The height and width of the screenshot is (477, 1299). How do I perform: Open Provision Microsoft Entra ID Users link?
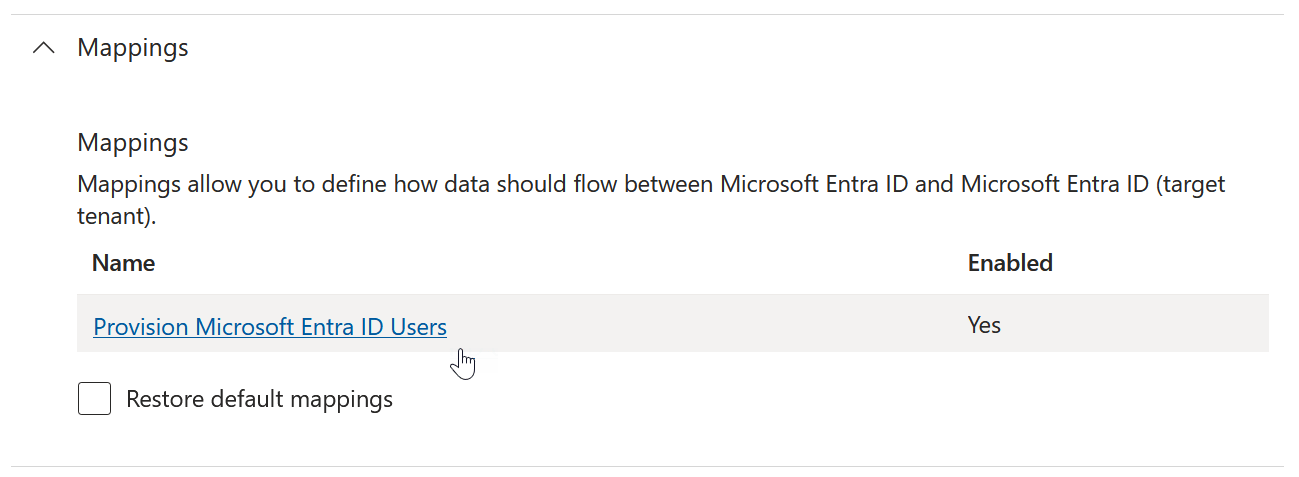tap(269, 326)
